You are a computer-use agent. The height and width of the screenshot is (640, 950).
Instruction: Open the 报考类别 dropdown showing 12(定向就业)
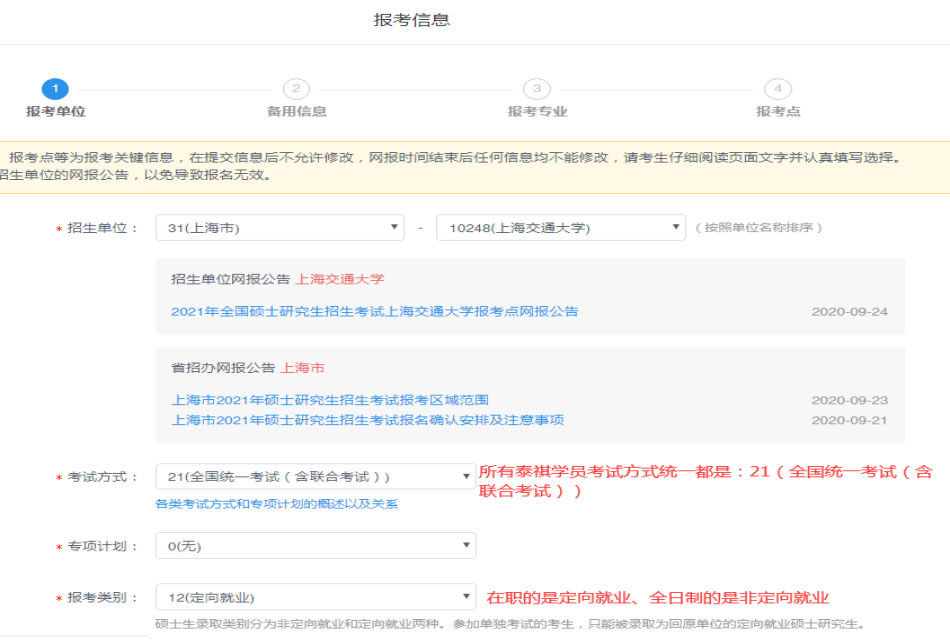[x=315, y=598]
